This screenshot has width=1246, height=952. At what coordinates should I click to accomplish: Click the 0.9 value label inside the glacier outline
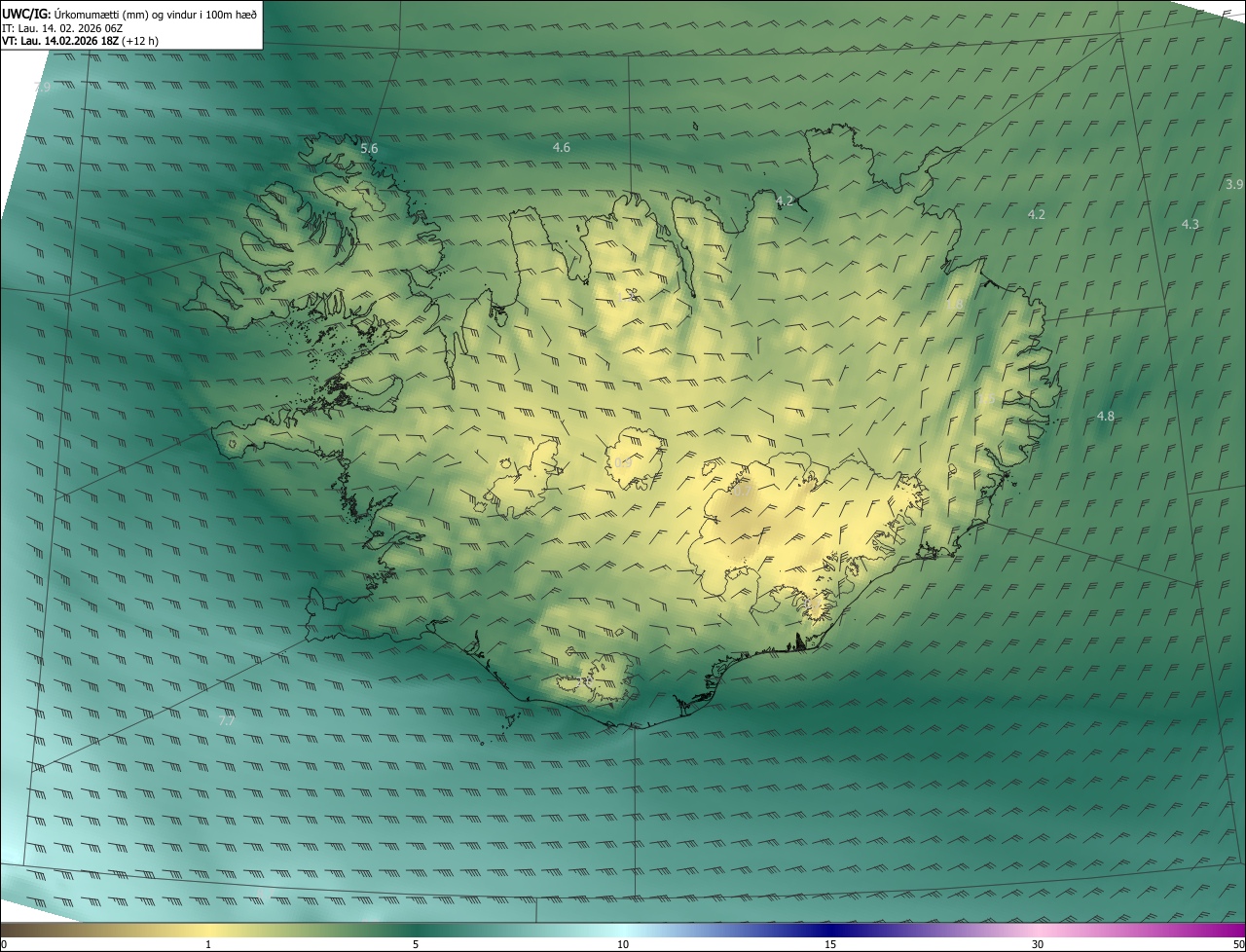pyautogui.click(x=623, y=461)
